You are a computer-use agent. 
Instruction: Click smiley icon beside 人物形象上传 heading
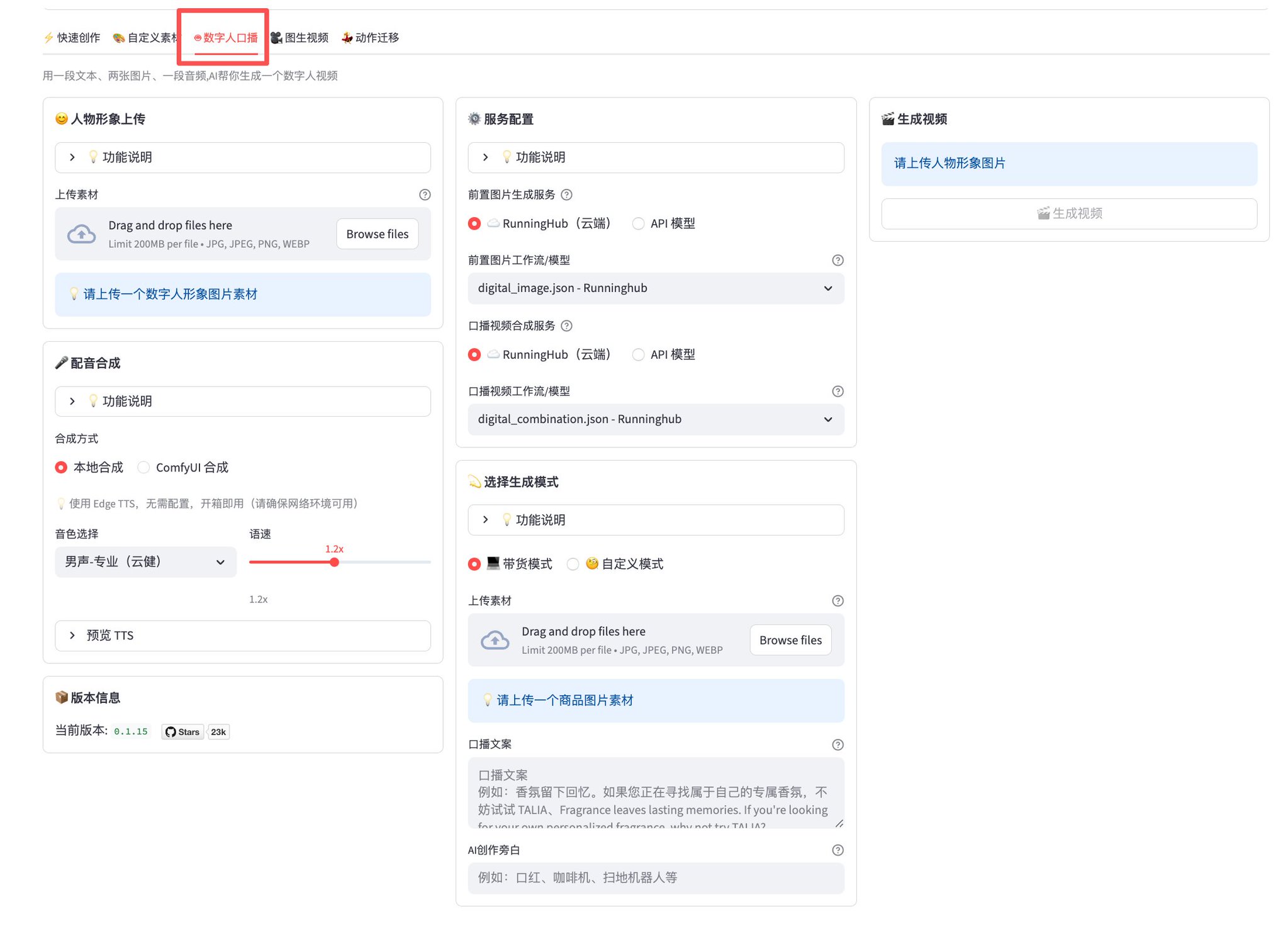tap(61, 119)
